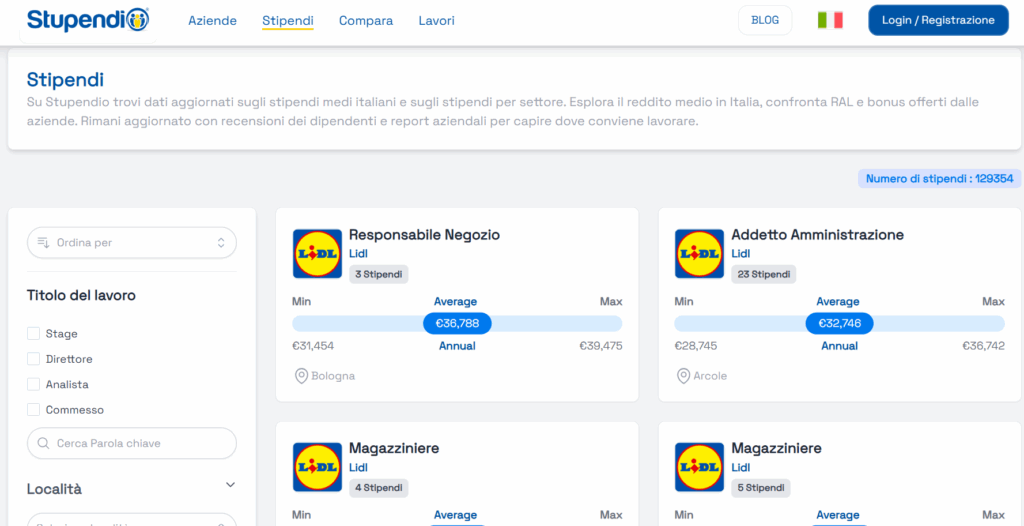Open the Lavori nav item
Viewport: 1024px width, 526px height.
click(436, 21)
